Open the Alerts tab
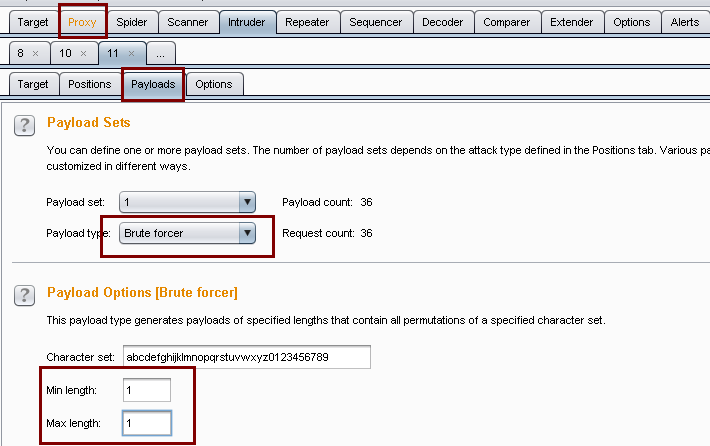The image size is (710, 446). 685,22
